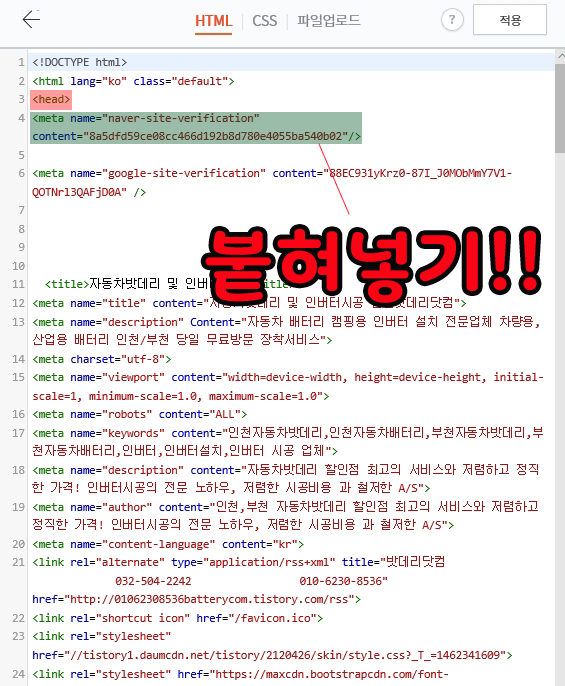
Task: Click the 적용 apply button
Action: (x=510, y=20)
